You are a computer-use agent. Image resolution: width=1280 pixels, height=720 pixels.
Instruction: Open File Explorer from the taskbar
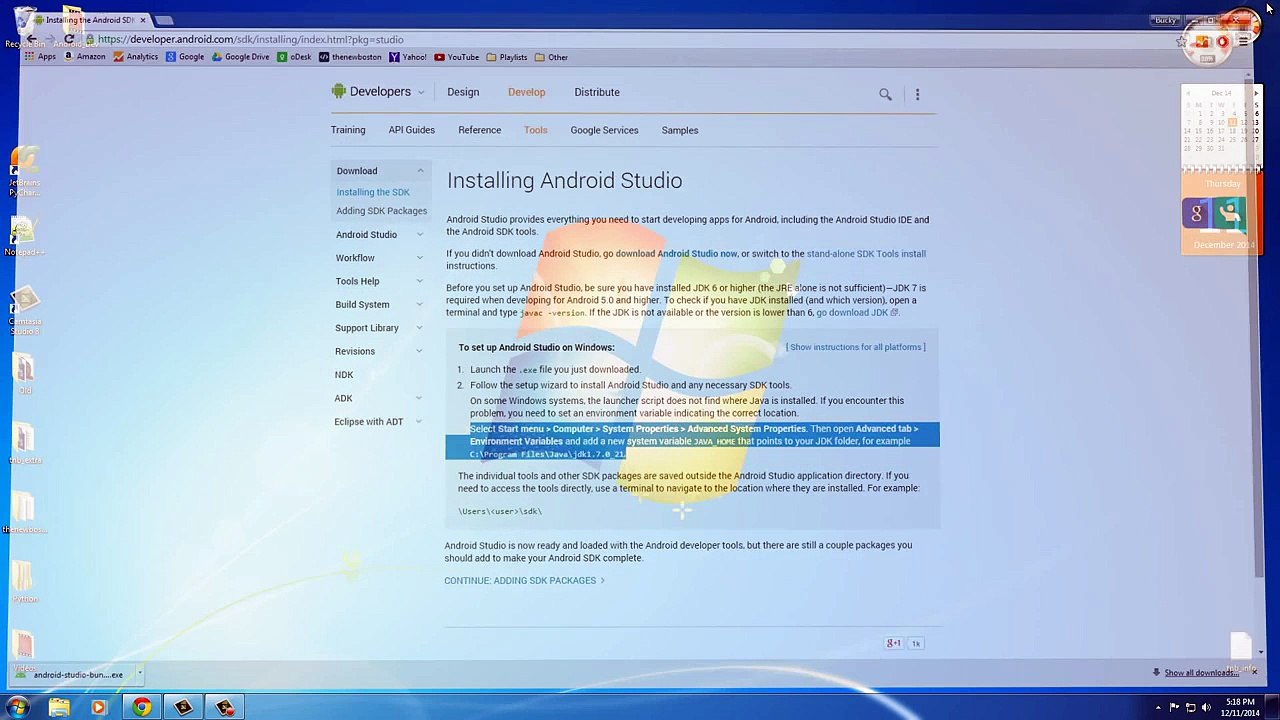tap(59, 708)
